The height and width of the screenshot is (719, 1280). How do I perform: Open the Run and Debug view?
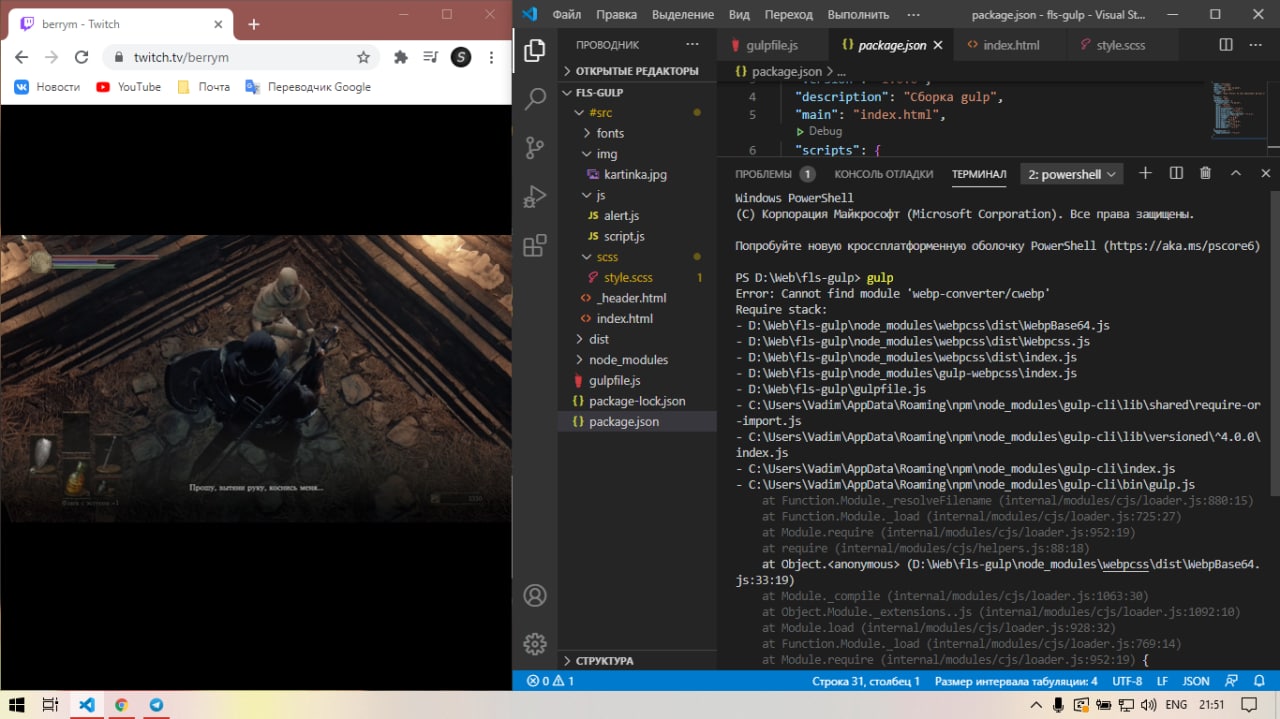click(535, 196)
